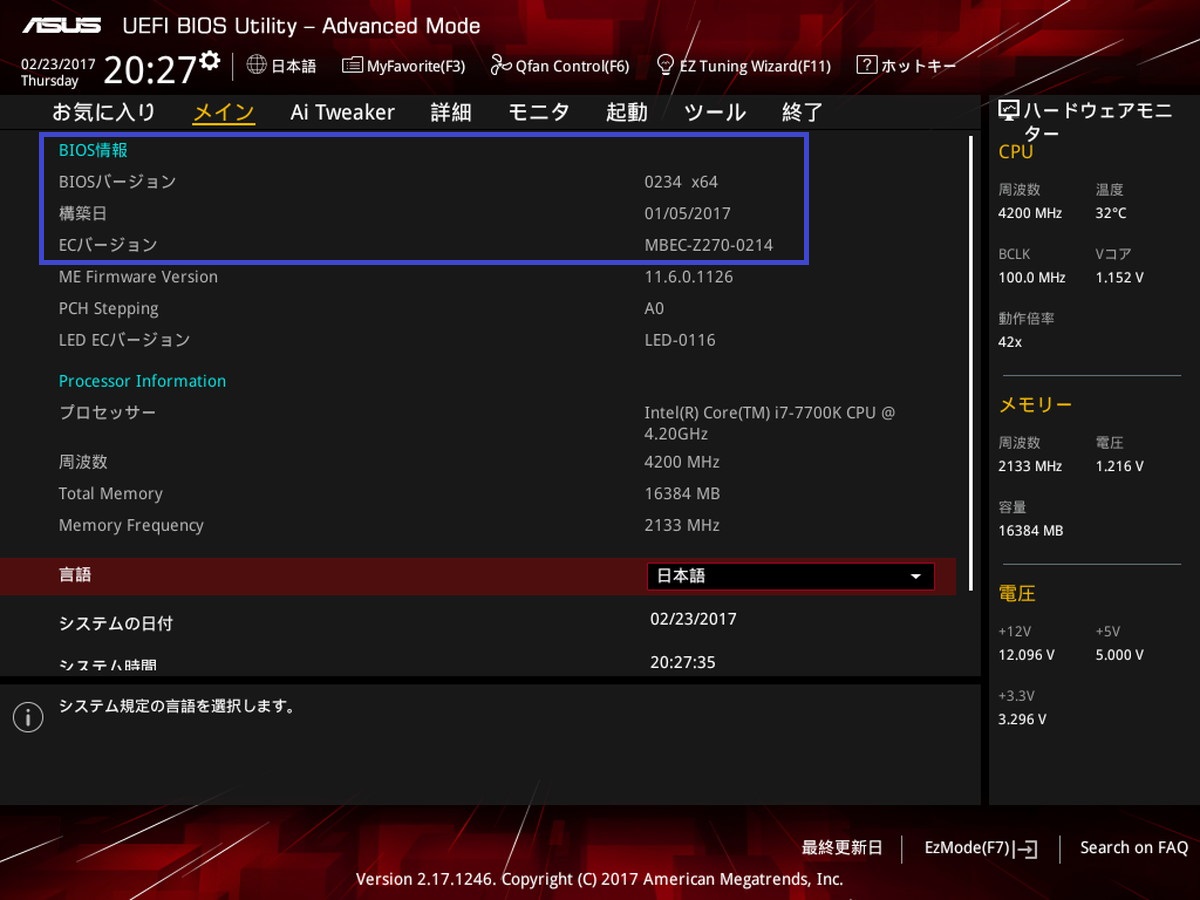
Task: Click the date 02/23/2017 Thursday in header
Action: [58, 72]
